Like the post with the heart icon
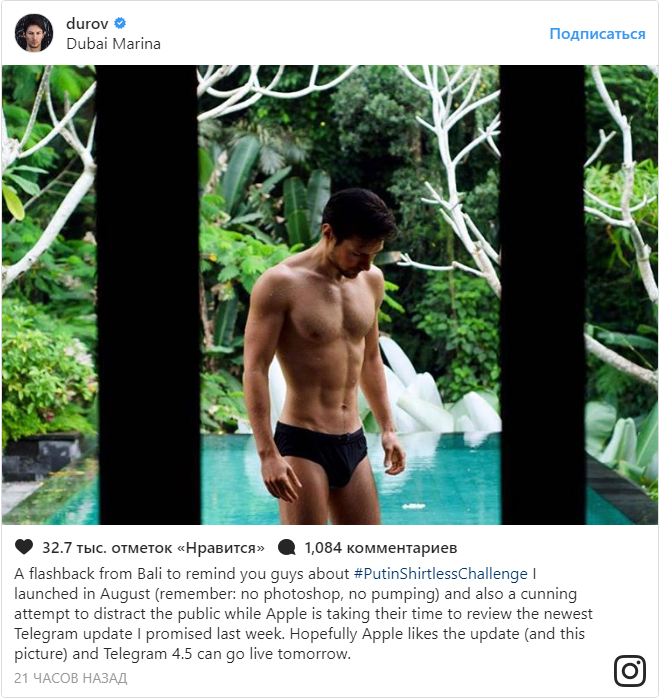 click(24, 548)
